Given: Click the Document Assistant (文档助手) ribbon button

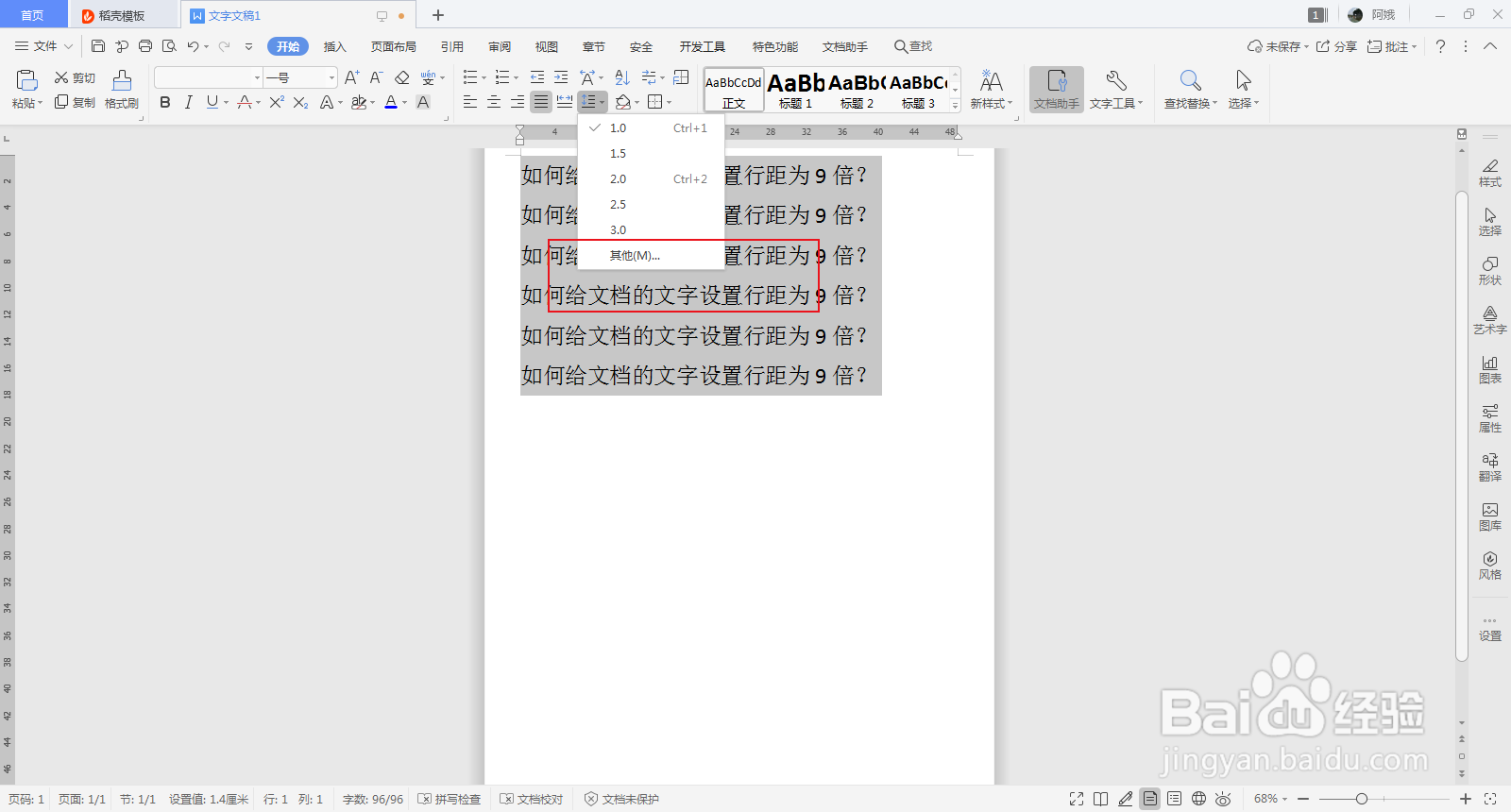Looking at the screenshot, I should pos(1057,90).
